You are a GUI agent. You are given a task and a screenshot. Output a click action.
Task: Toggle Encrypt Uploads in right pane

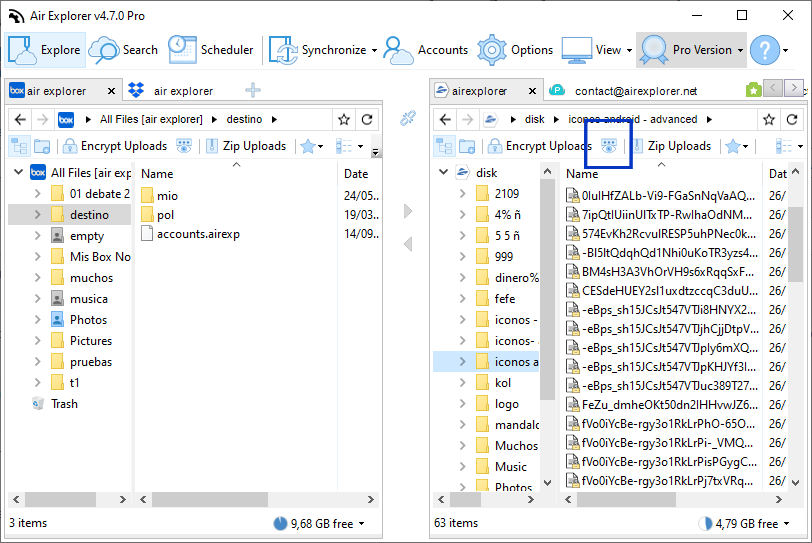[x=540, y=146]
